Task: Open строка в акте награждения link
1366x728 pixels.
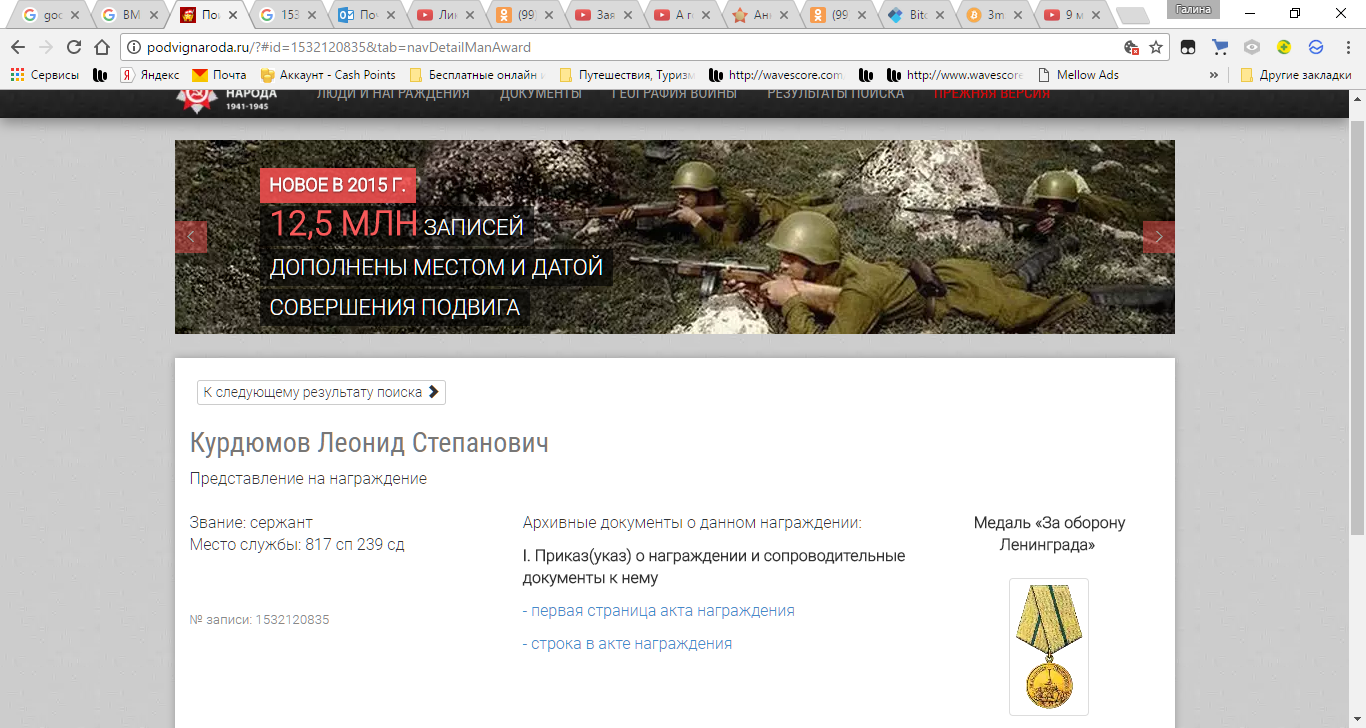Action: pyautogui.click(x=627, y=644)
